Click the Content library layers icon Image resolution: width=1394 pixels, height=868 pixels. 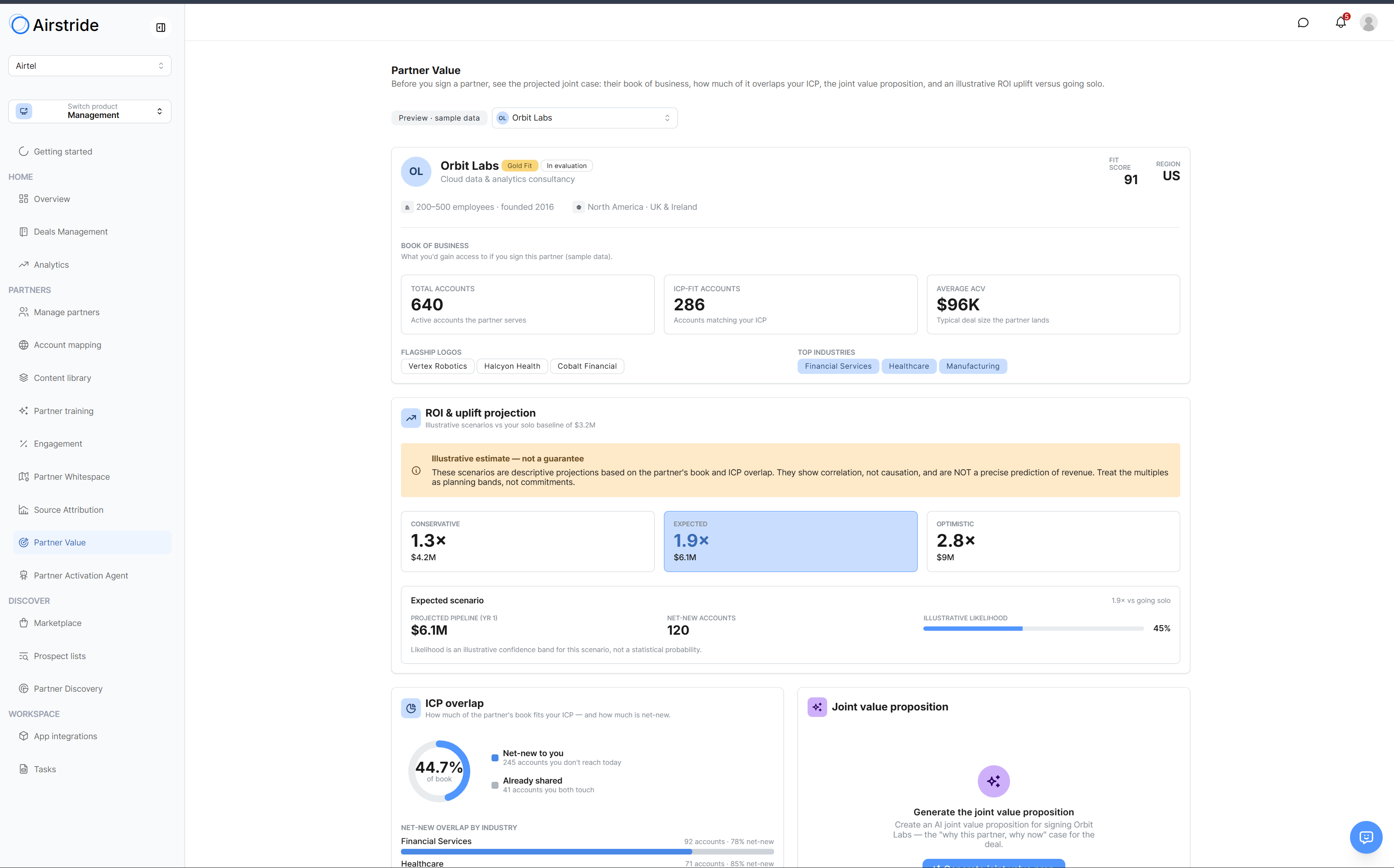click(24, 378)
